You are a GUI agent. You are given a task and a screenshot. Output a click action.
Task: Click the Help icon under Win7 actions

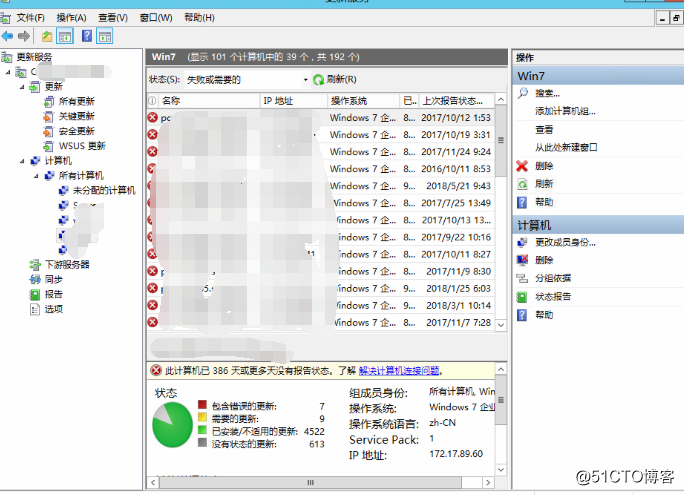[522, 202]
